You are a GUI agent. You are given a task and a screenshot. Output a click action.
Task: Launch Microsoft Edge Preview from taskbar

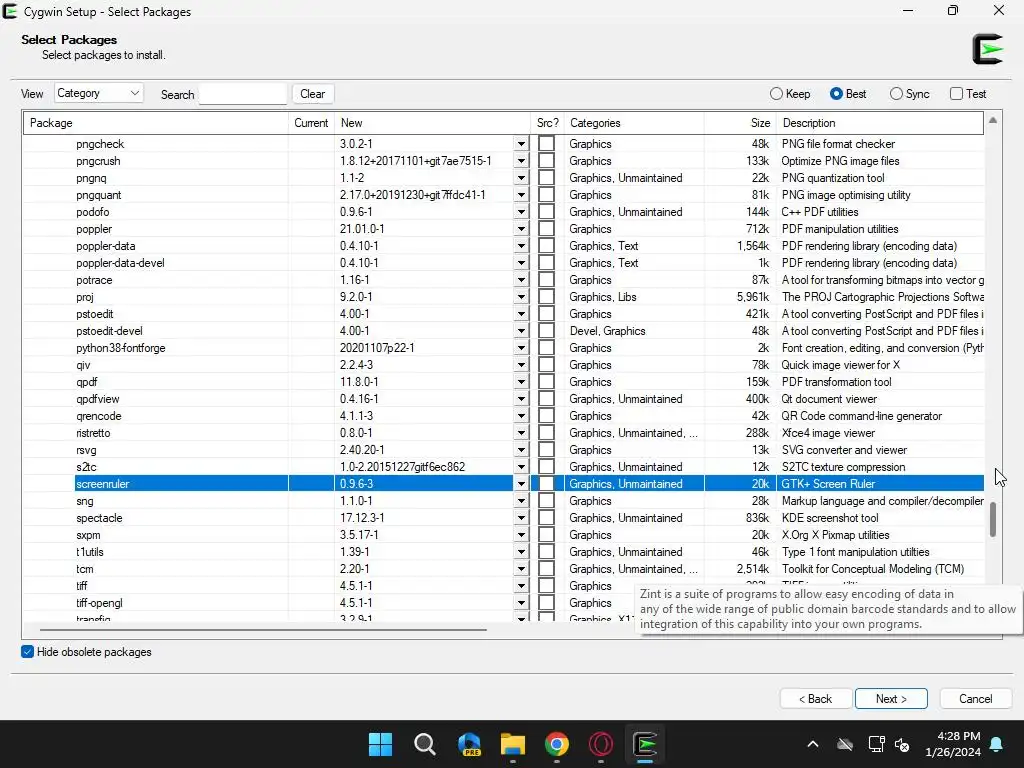(469, 744)
